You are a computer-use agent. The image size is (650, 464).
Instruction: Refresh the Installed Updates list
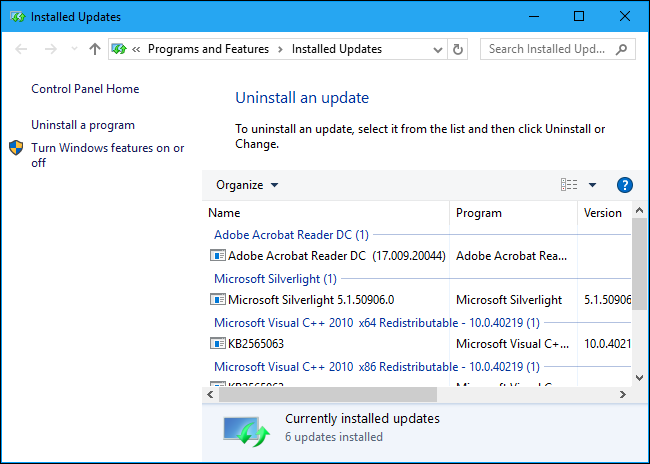tap(459, 49)
